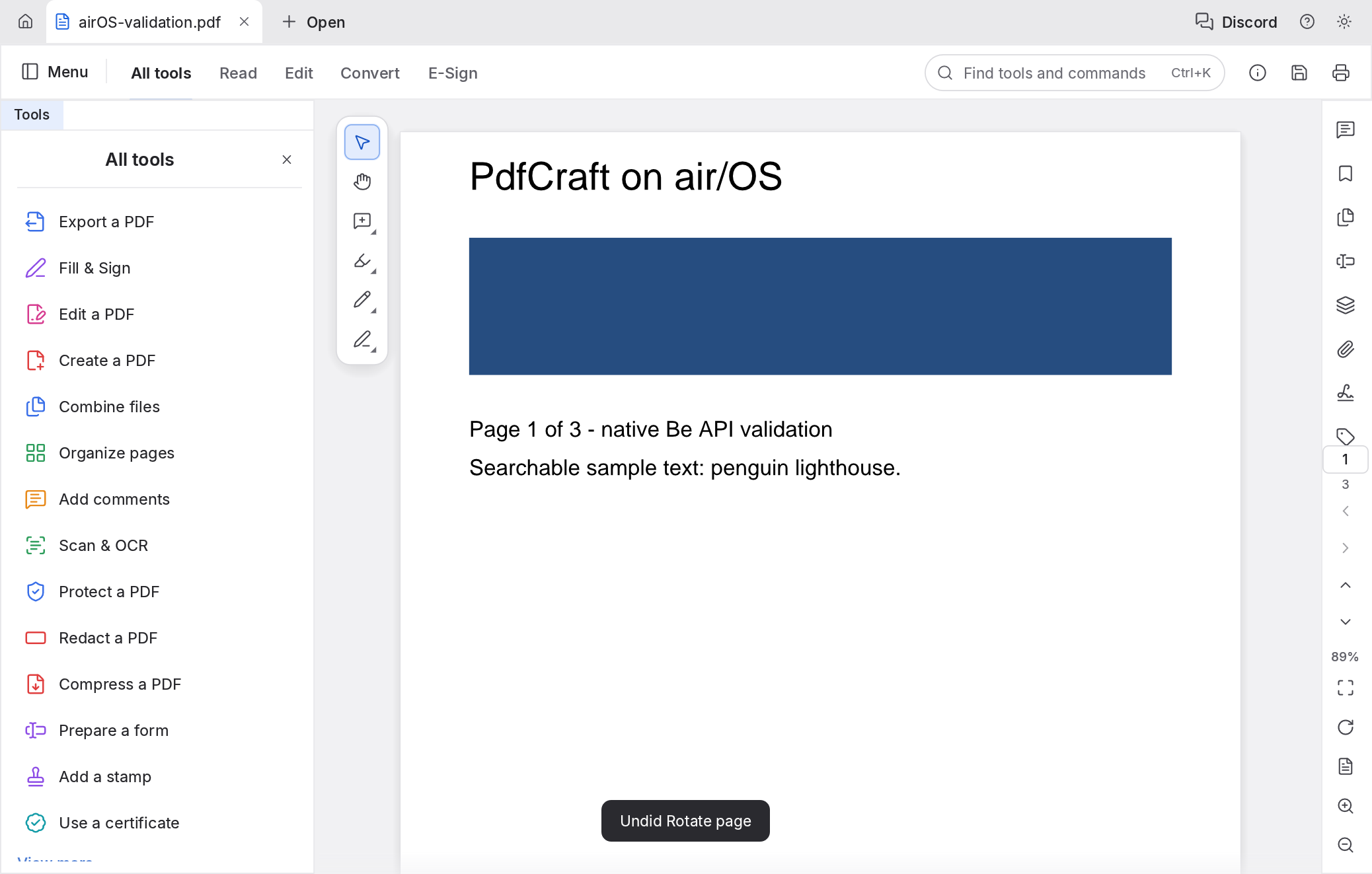This screenshot has width=1372, height=874.
Task: Save the document with disk icon
Action: (1299, 73)
